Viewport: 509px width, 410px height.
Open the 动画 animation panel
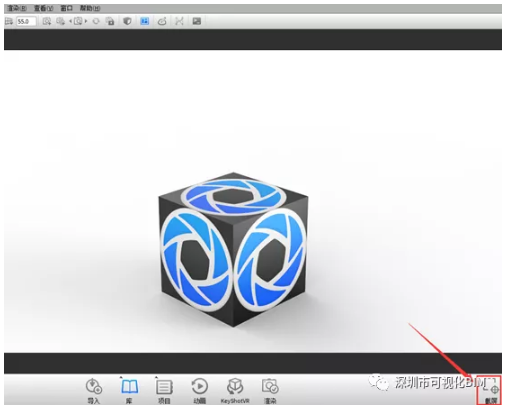click(x=199, y=390)
